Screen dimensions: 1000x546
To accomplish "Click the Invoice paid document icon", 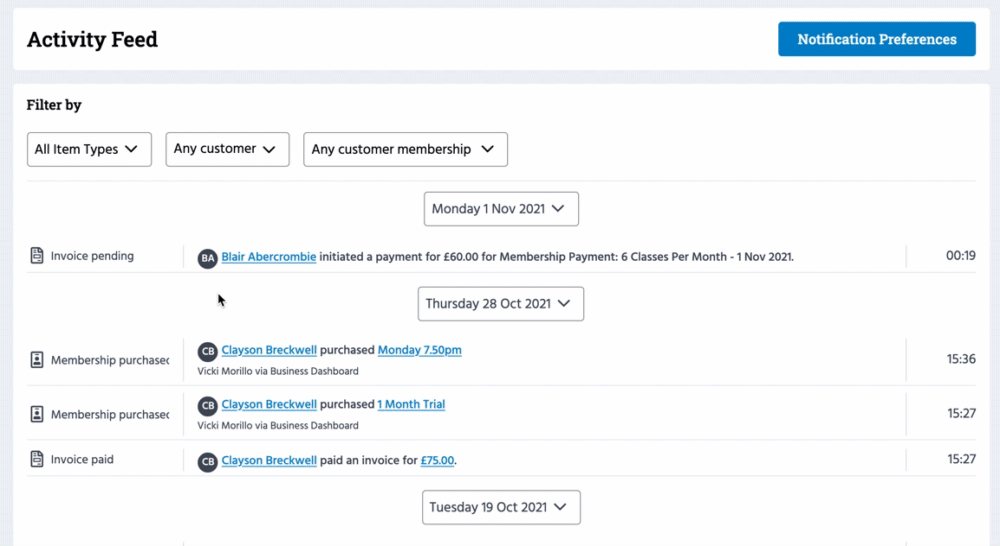I will tap(37, 460).
